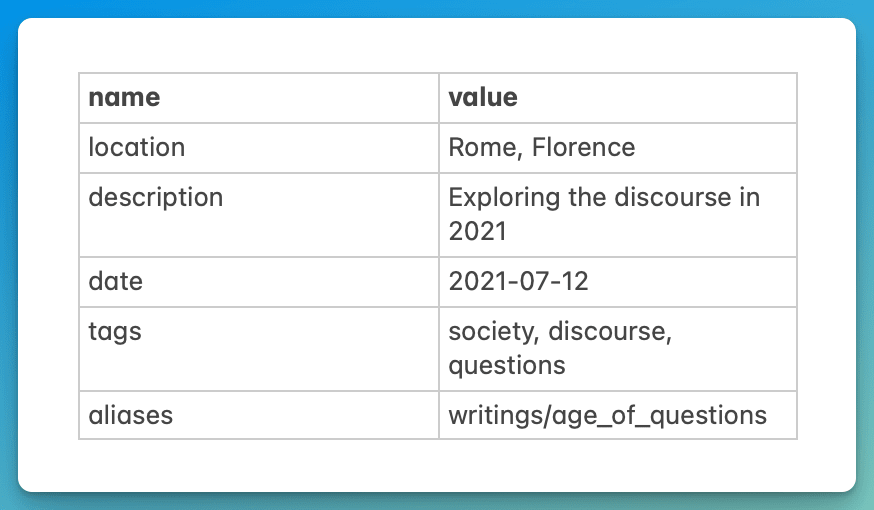Click the word "discourse," in tags value

(610, 331)
